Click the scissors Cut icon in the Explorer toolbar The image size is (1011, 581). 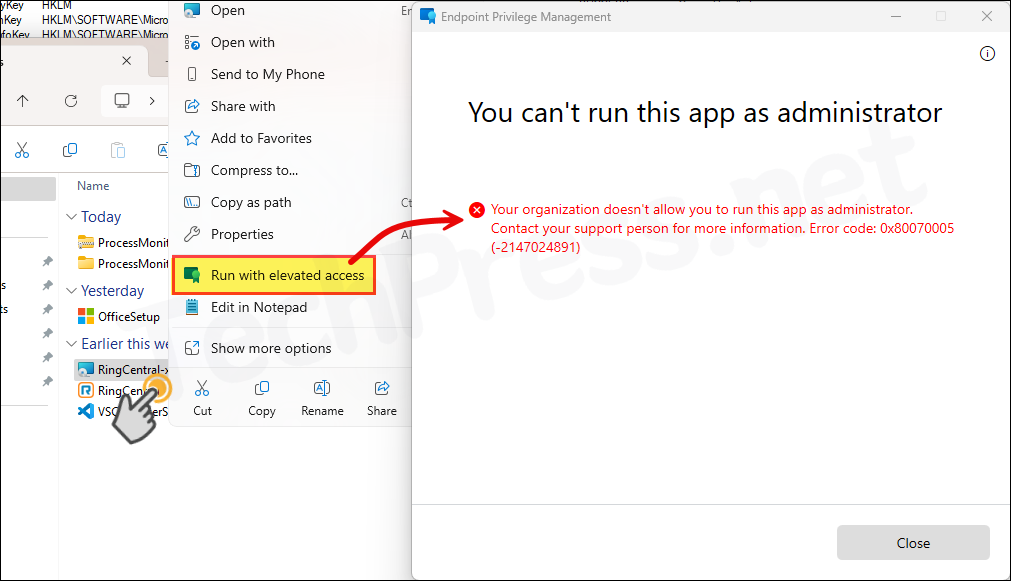(x=22, y=150)
